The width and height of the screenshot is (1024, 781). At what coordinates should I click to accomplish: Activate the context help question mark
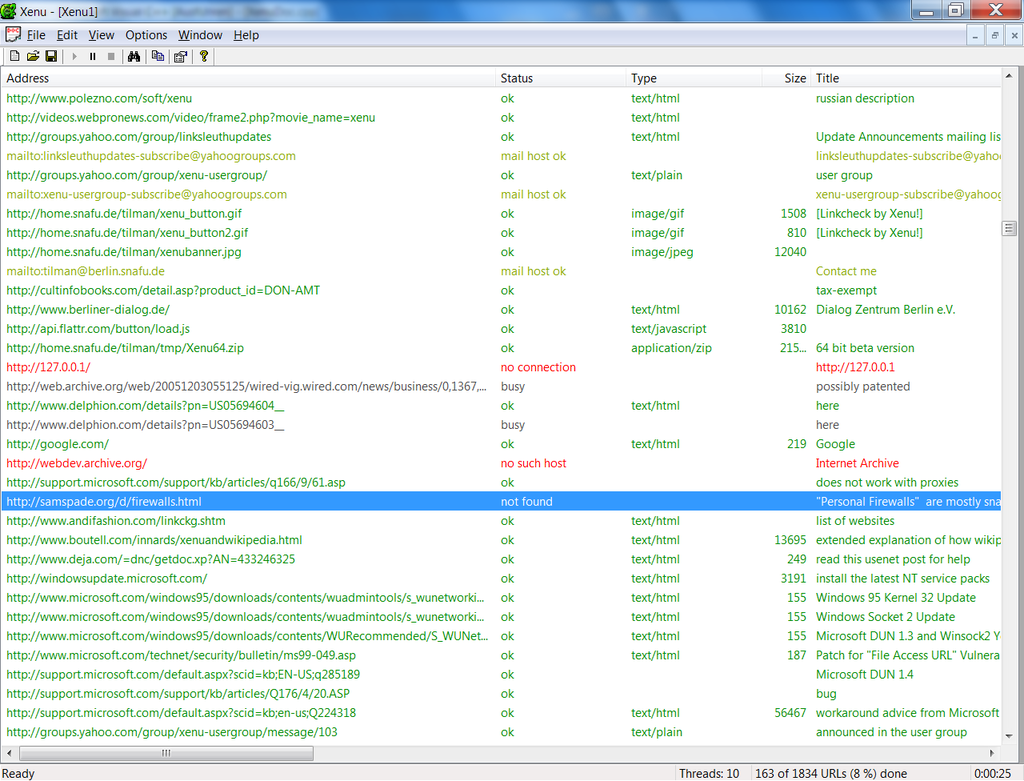204,56
